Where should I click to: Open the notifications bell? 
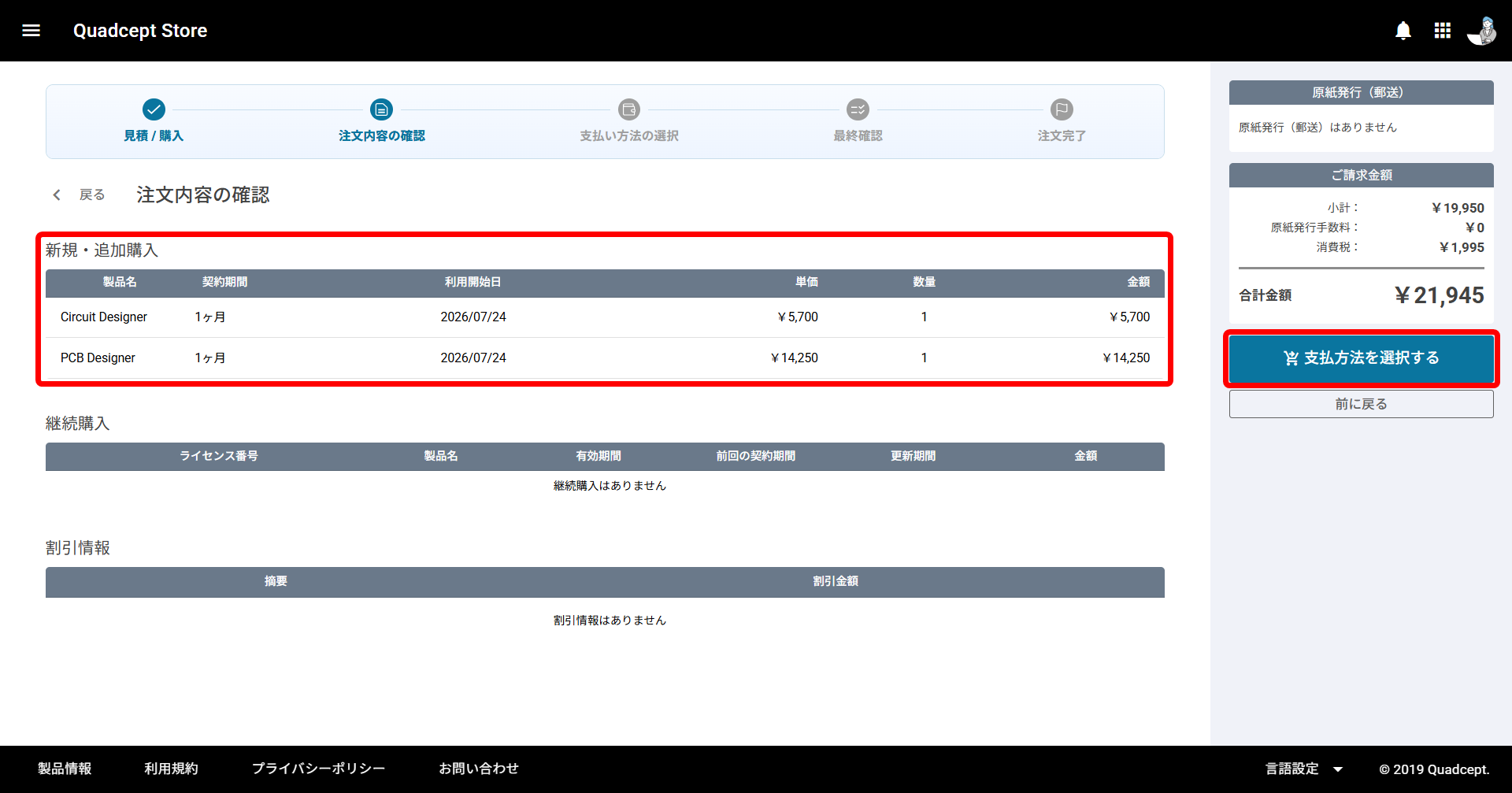tap(1403, 31)
